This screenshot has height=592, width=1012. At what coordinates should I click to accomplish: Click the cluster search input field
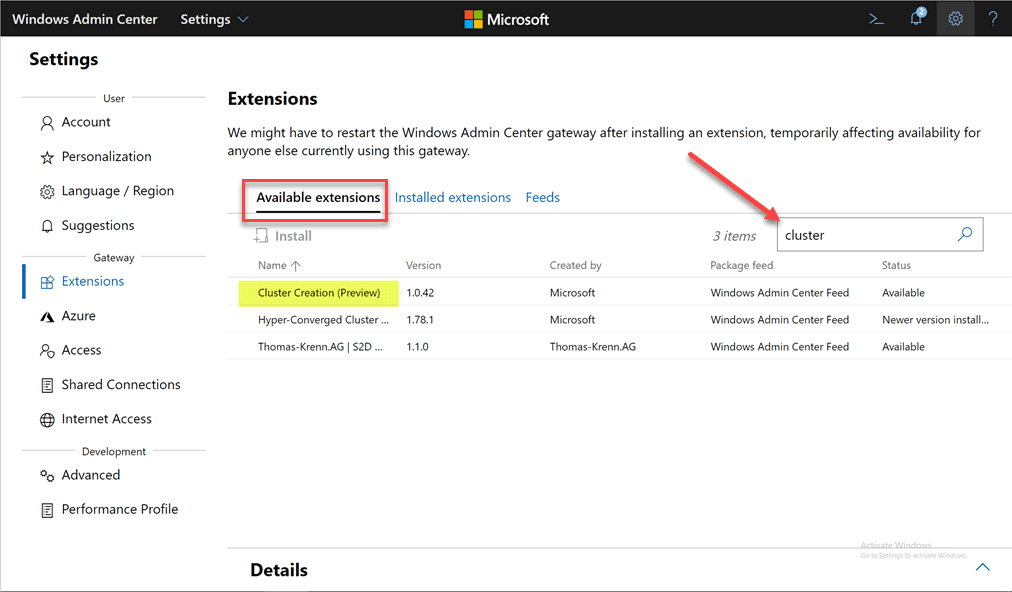863,235
